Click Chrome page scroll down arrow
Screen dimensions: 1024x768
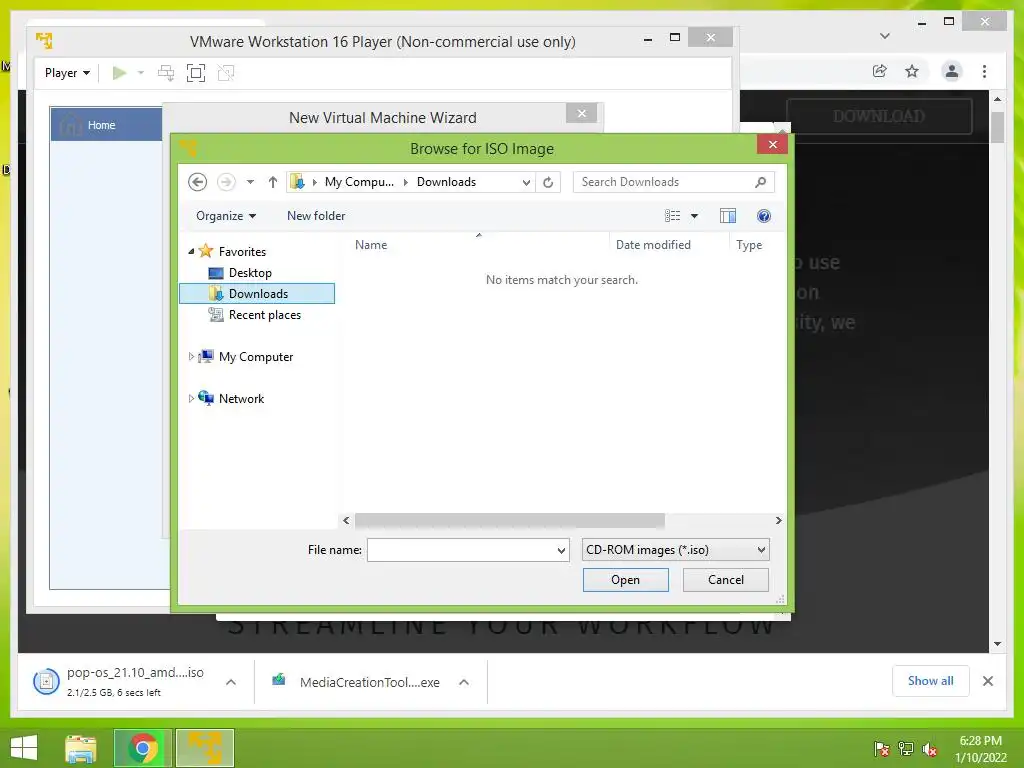(997, 644)
